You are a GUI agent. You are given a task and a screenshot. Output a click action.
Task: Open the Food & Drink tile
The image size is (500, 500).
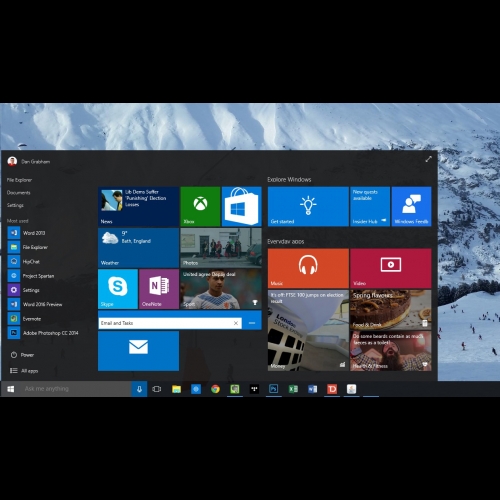[x=391, y=310]
